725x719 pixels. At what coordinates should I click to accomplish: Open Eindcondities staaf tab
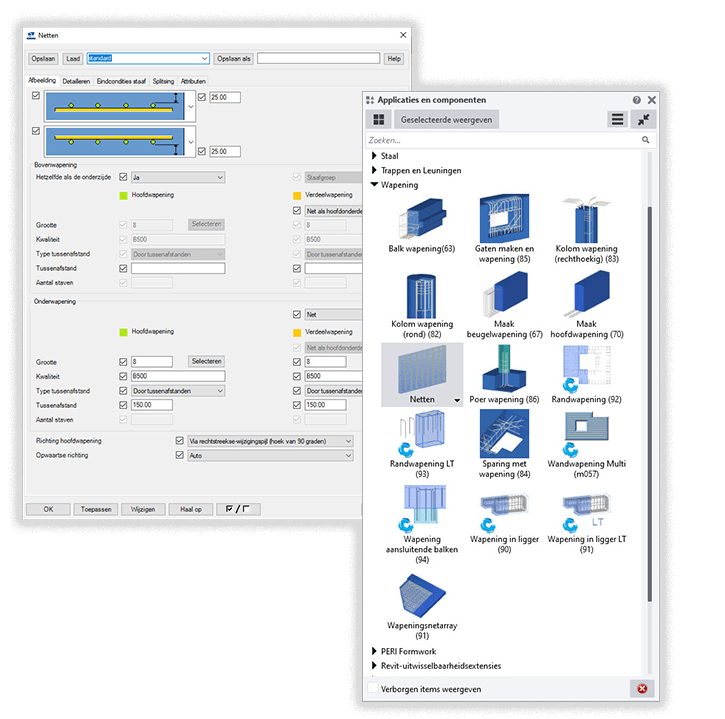tap(121, 81)
